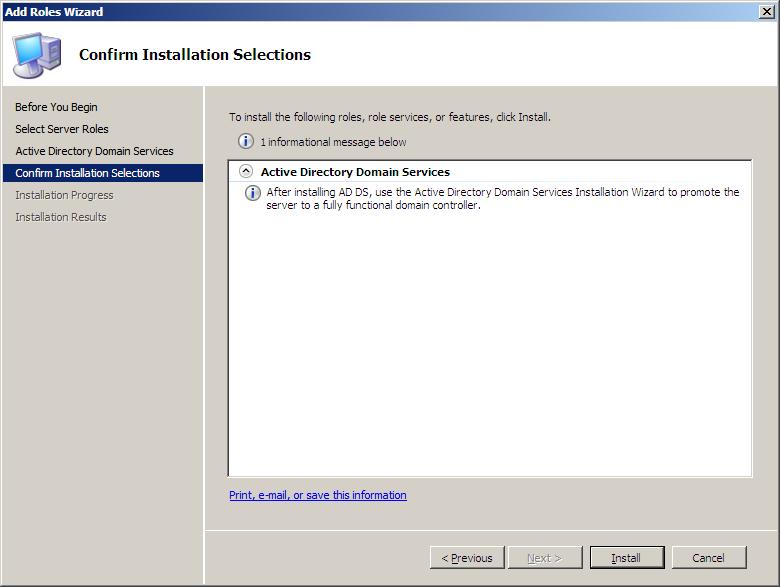Go back with the Previous button

[x=467, y=558]
